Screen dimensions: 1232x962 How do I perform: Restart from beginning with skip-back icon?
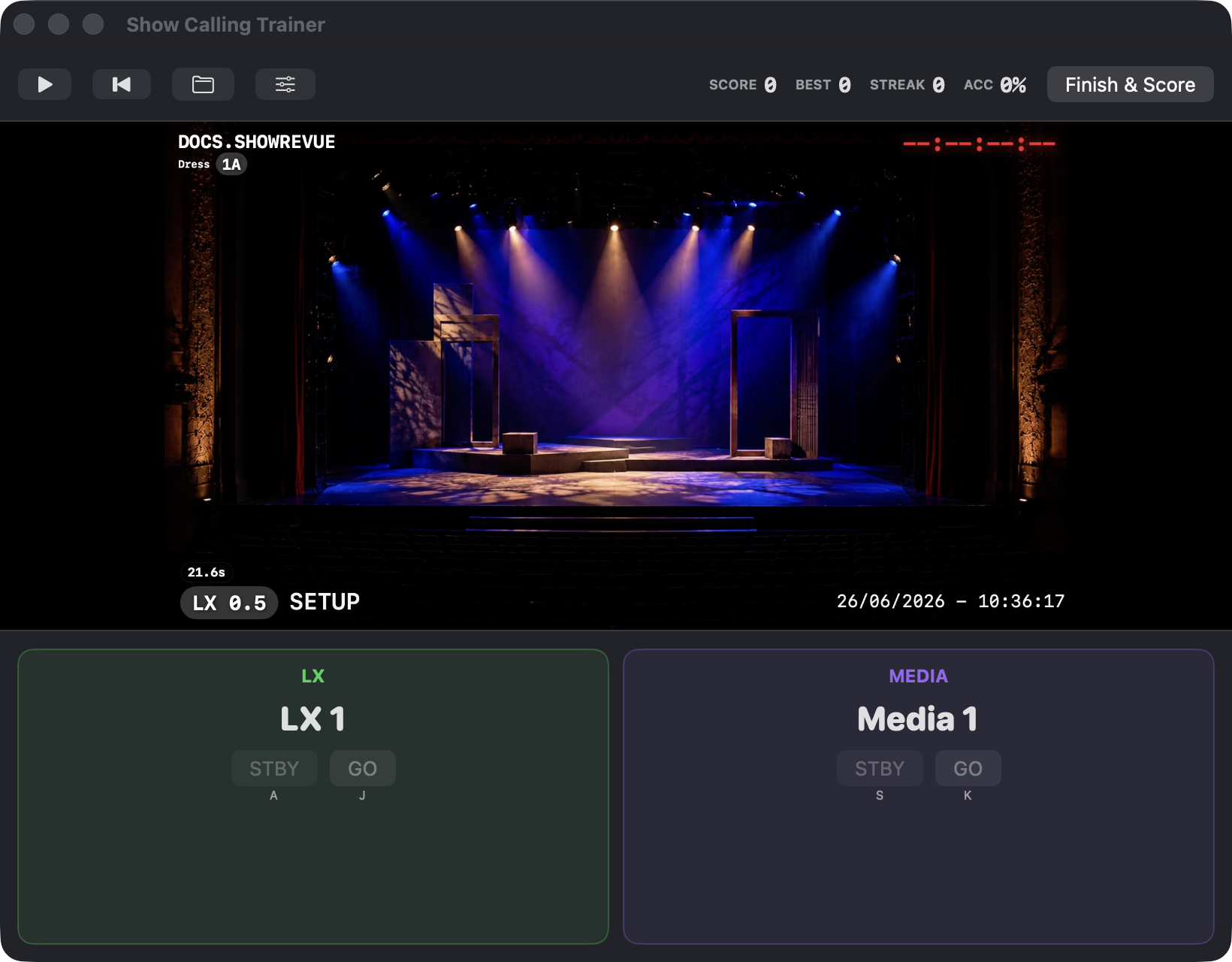pos(122,84)
